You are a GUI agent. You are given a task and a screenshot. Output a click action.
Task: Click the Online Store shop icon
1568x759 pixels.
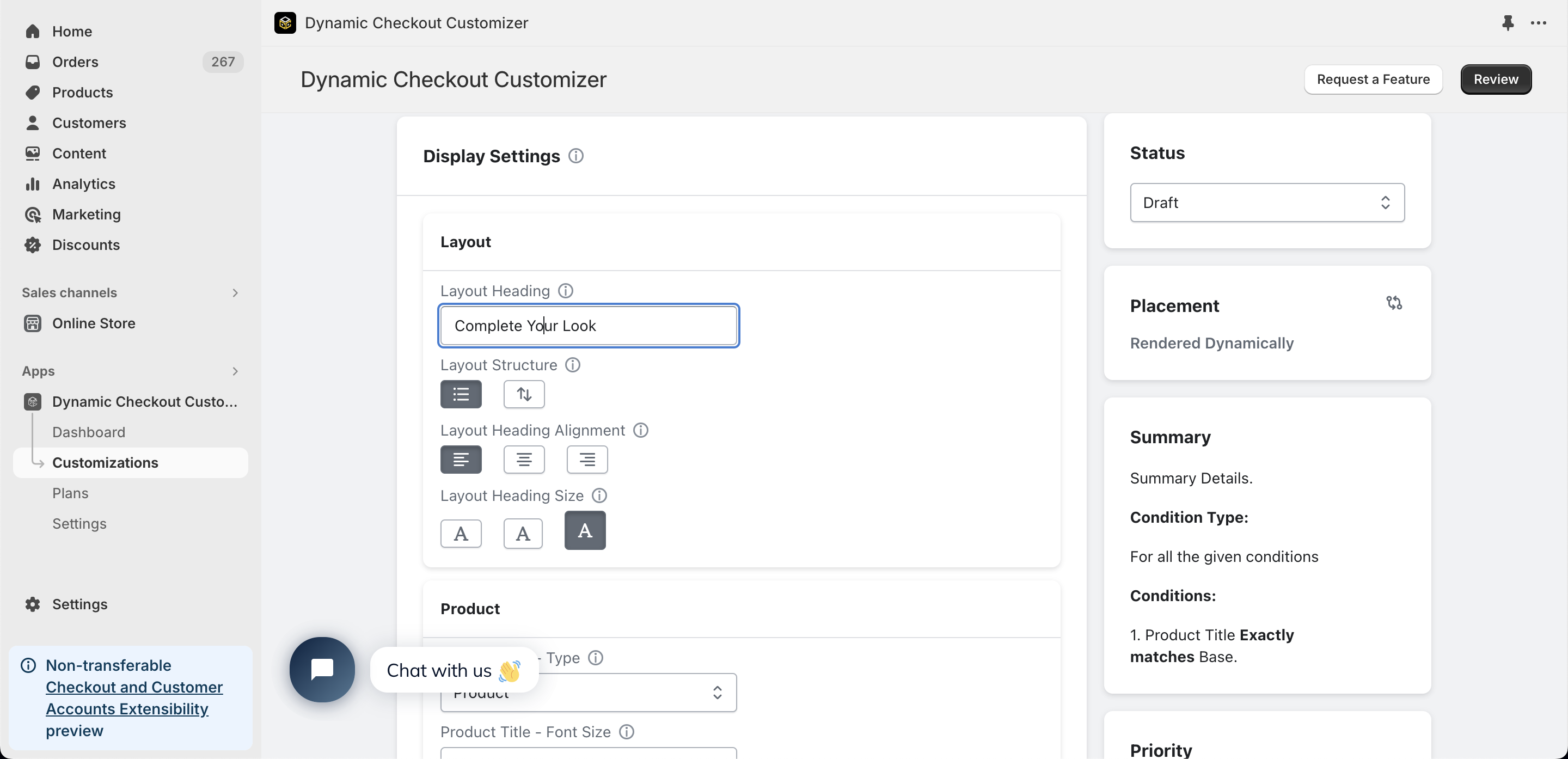(33, 322)
